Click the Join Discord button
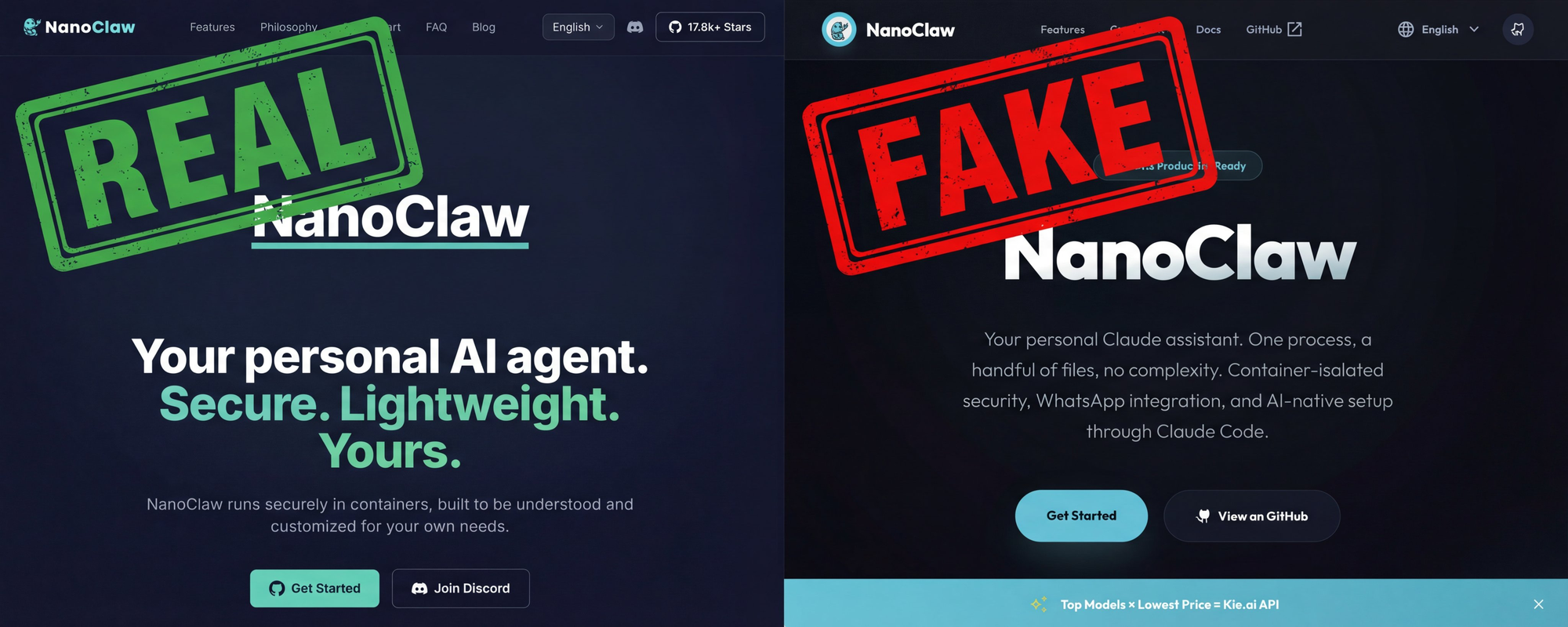1568x627 pixels. (461, 589)
